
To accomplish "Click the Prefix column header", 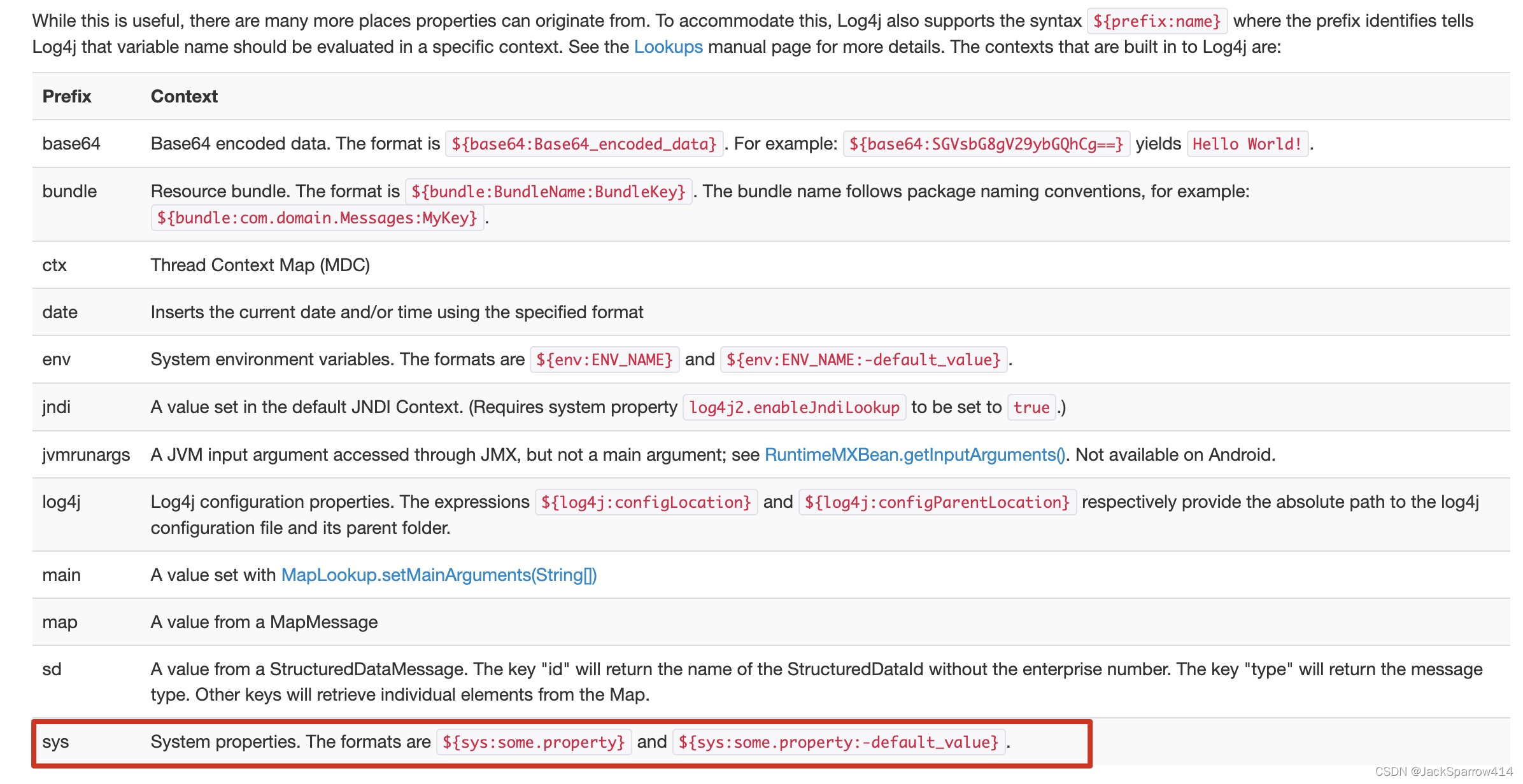I will click(x=67, y=97).
